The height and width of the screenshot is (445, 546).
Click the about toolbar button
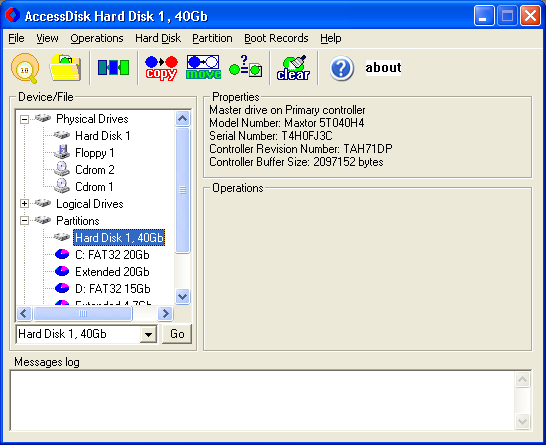[383, 68]
